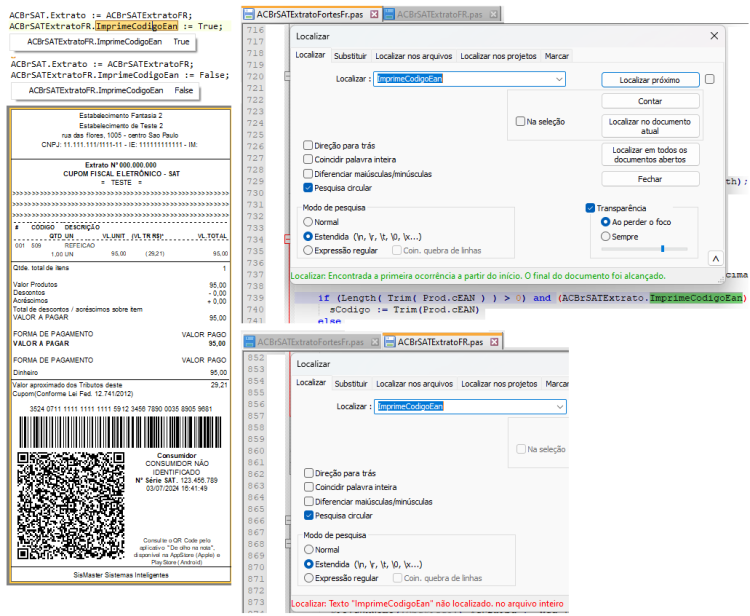The image size is (750, 616).
Task: Click the barcode on the receipt preview
Action: point(121,432)
